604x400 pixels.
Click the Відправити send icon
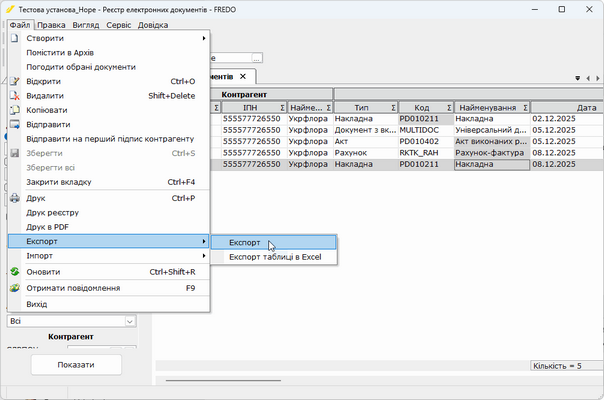[15, 124]
